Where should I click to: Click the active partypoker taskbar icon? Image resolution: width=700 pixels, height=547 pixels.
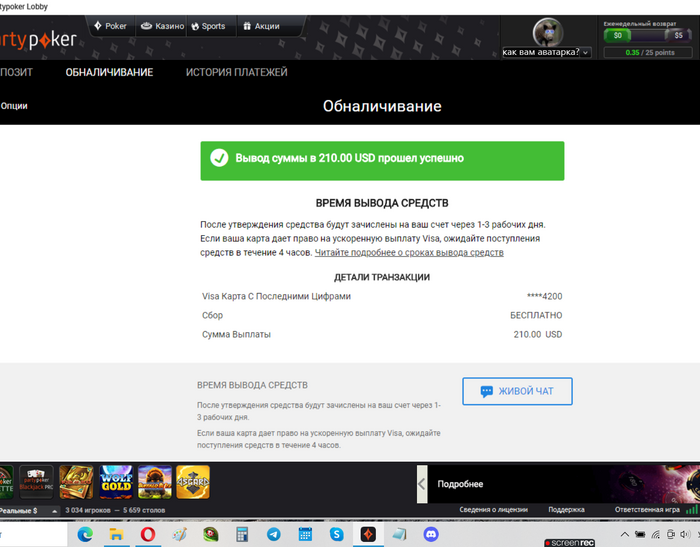pyautogui.click(x=368, y=534)
